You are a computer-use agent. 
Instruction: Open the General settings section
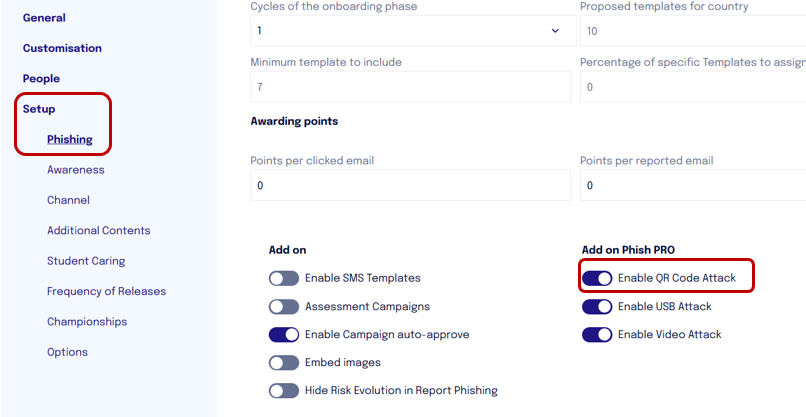click(44, 17)
